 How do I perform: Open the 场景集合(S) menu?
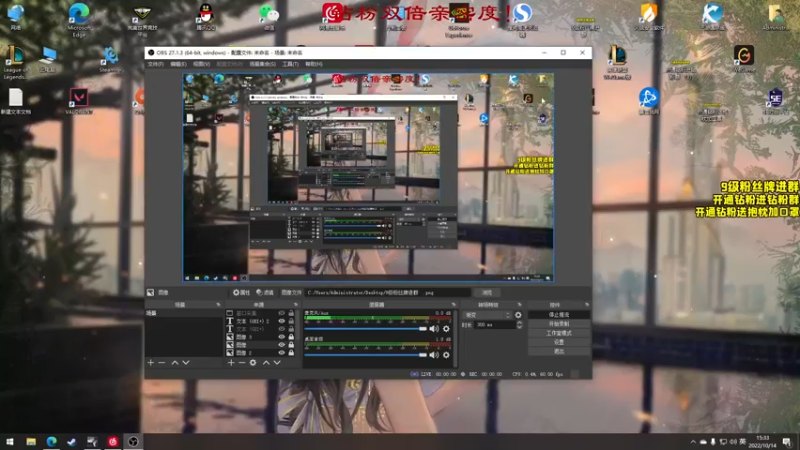[263, 64]
